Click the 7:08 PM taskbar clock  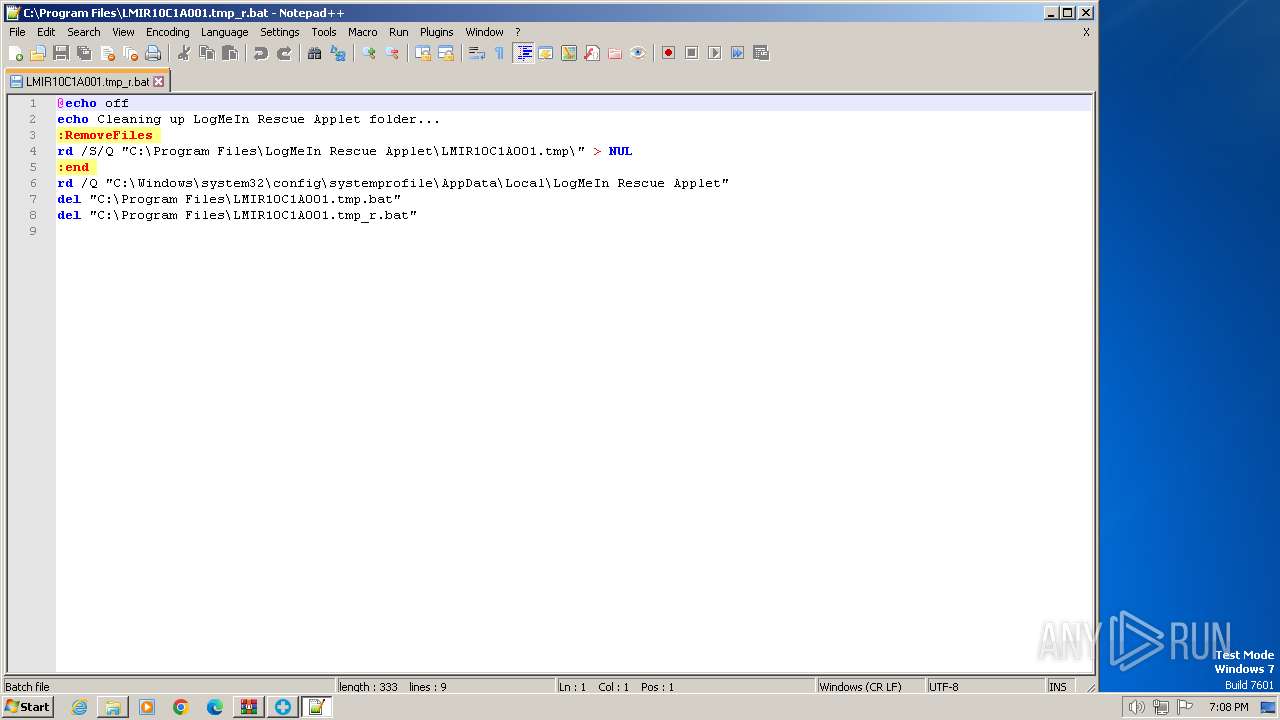pos(1228,707)
